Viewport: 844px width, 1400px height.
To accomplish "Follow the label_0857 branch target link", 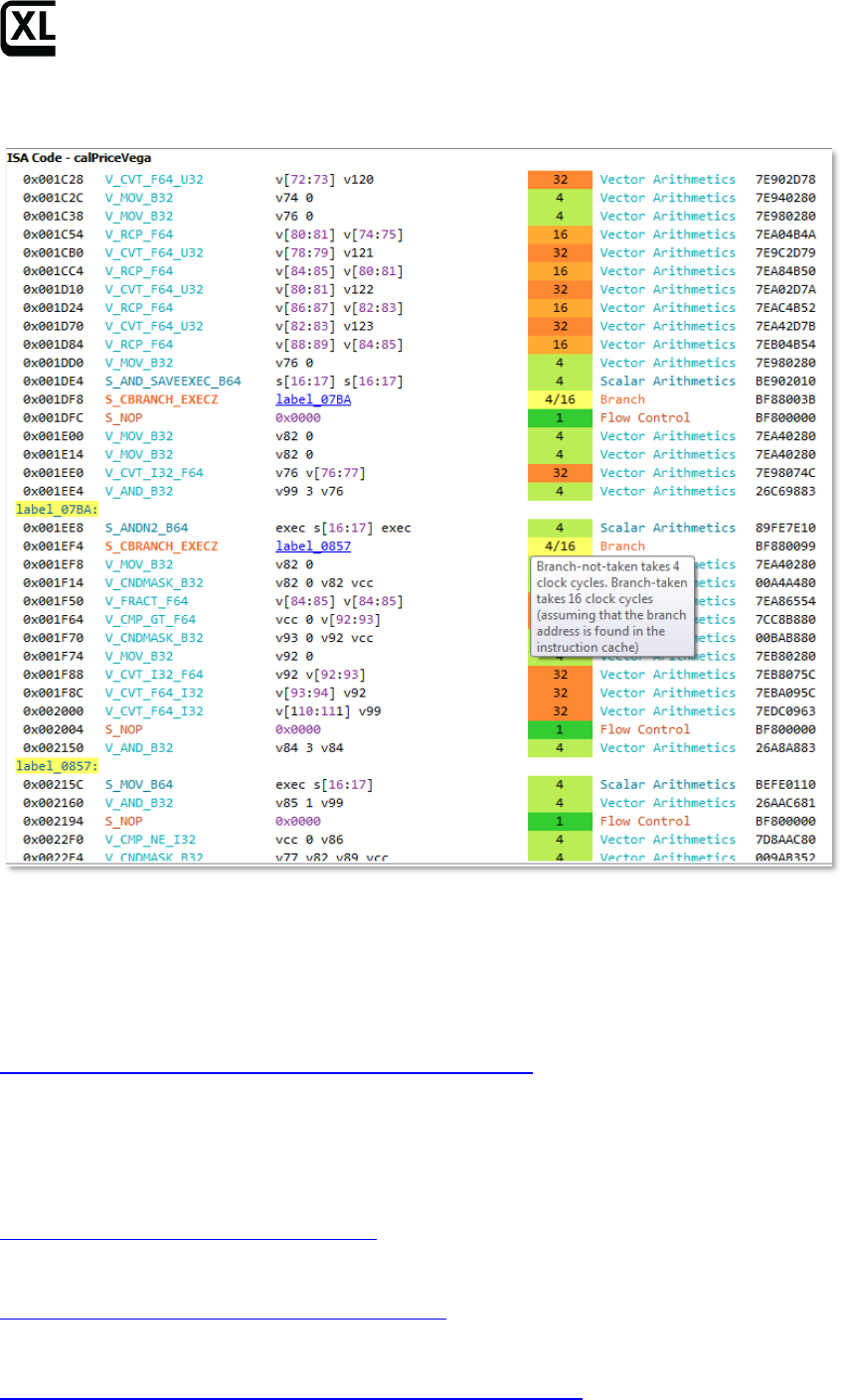I will pos(313,546).
